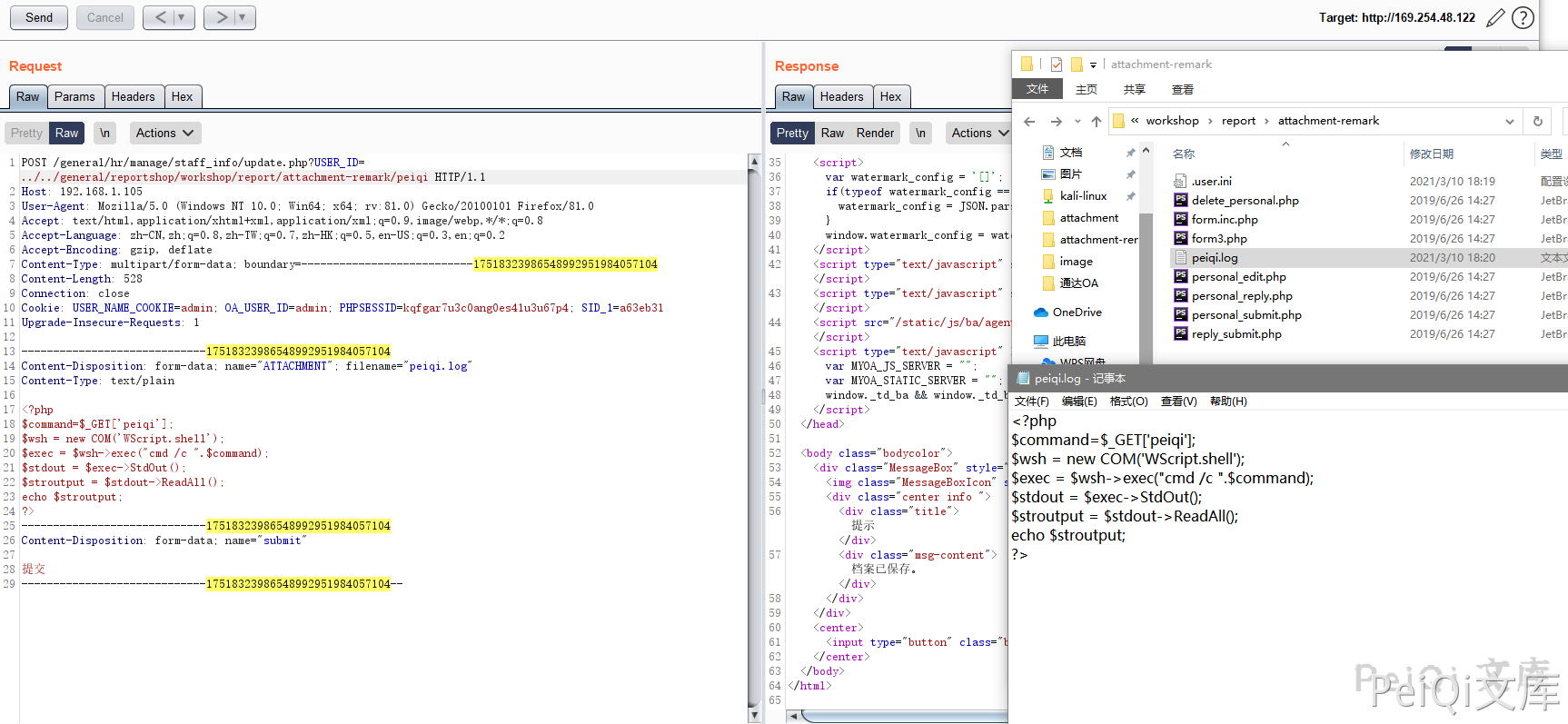
Task: Open the Explorer 文件 ribbon tab
Action: point(1037,89)
